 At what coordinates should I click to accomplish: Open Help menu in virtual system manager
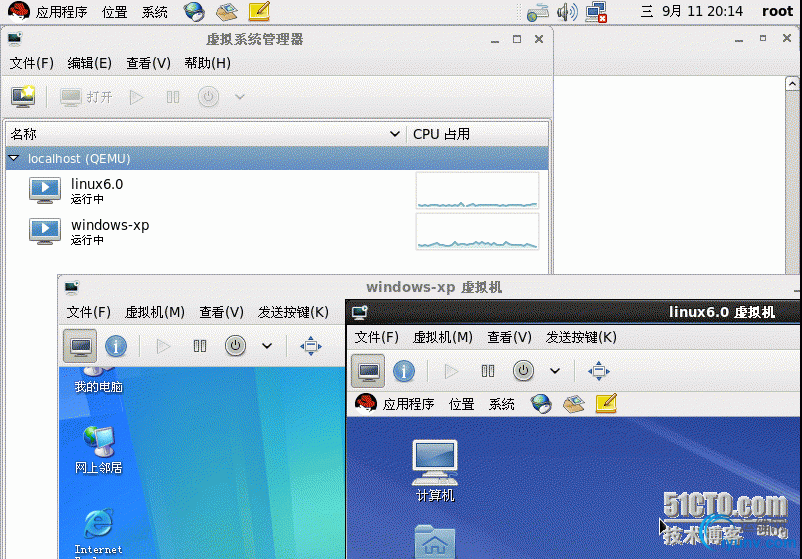207,63
